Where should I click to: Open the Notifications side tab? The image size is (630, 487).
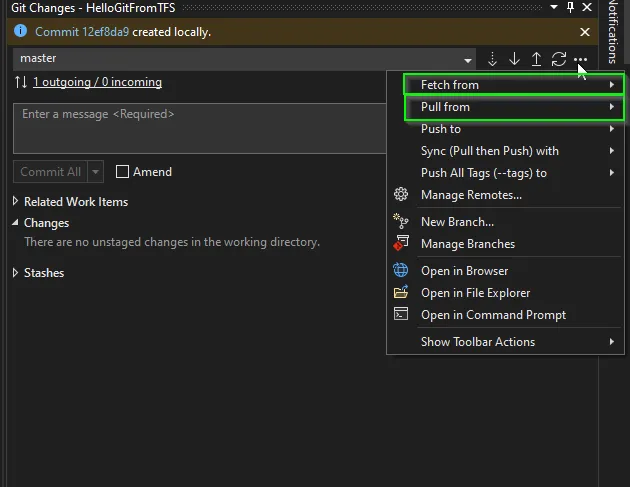(x=612, y=32)
